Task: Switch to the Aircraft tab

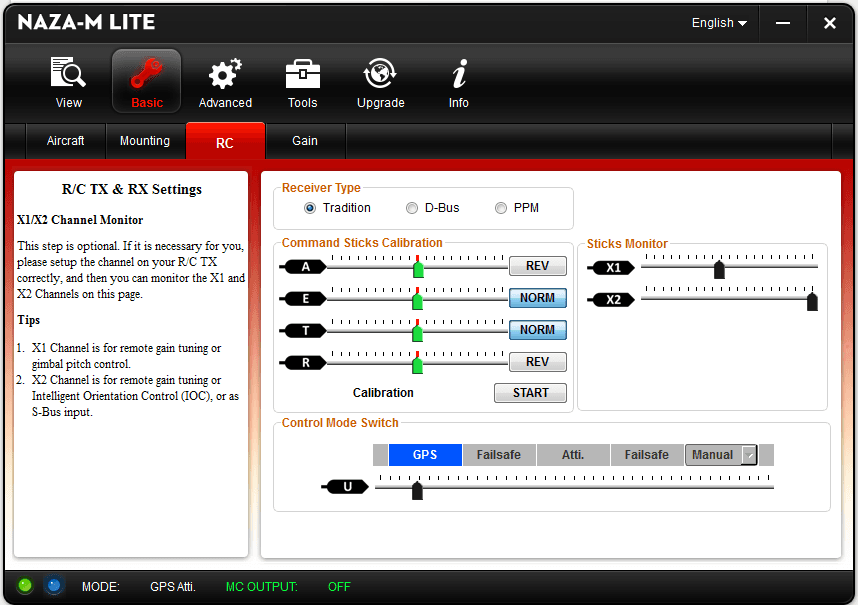Action: [x=65, y=141]
